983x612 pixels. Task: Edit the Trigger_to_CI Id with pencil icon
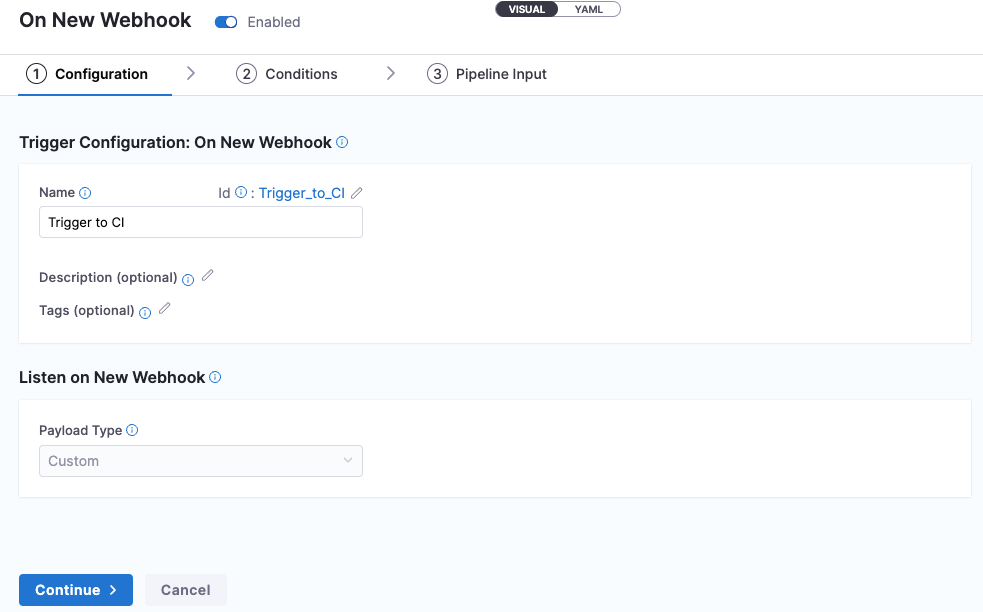point(357,193)
